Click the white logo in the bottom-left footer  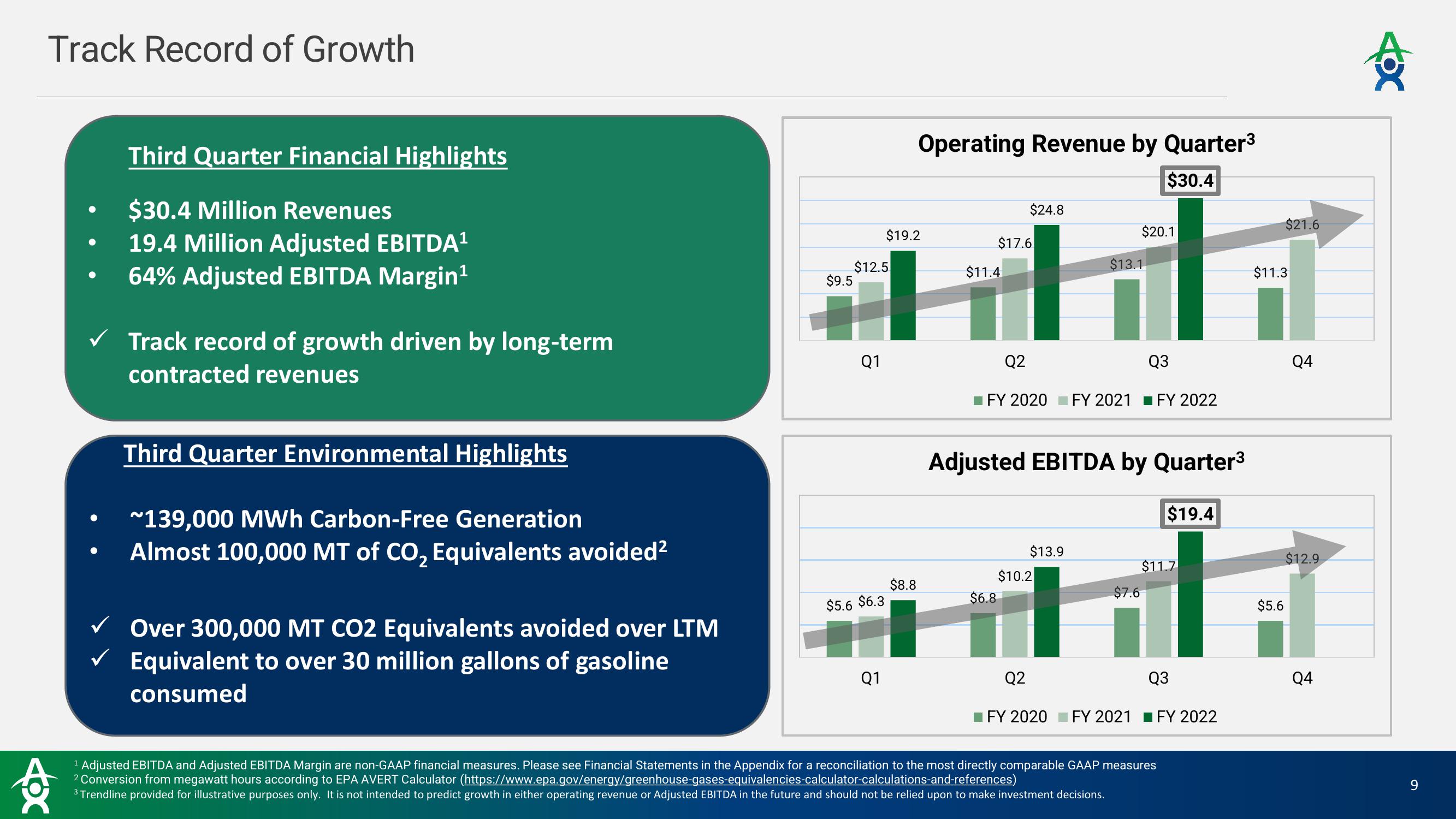(x=35, y=785)
